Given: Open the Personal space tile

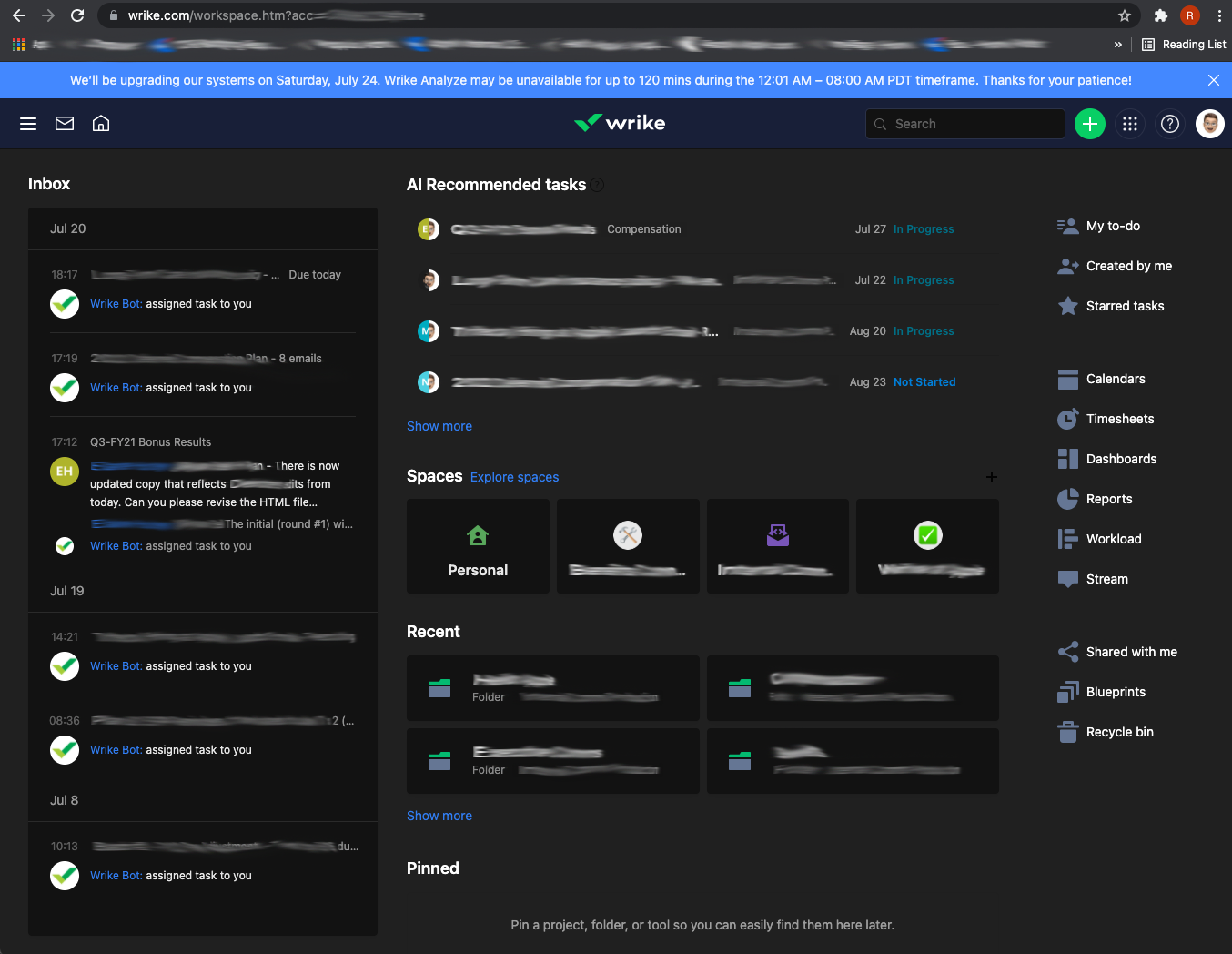Looking at the screenshot, I should pyautogui.click(x=478, y=546).
